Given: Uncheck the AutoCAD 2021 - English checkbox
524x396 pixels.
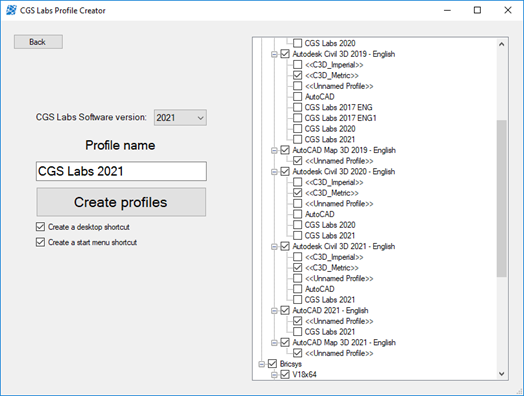Looking at the screenshot, I should (x=285, y=310).
